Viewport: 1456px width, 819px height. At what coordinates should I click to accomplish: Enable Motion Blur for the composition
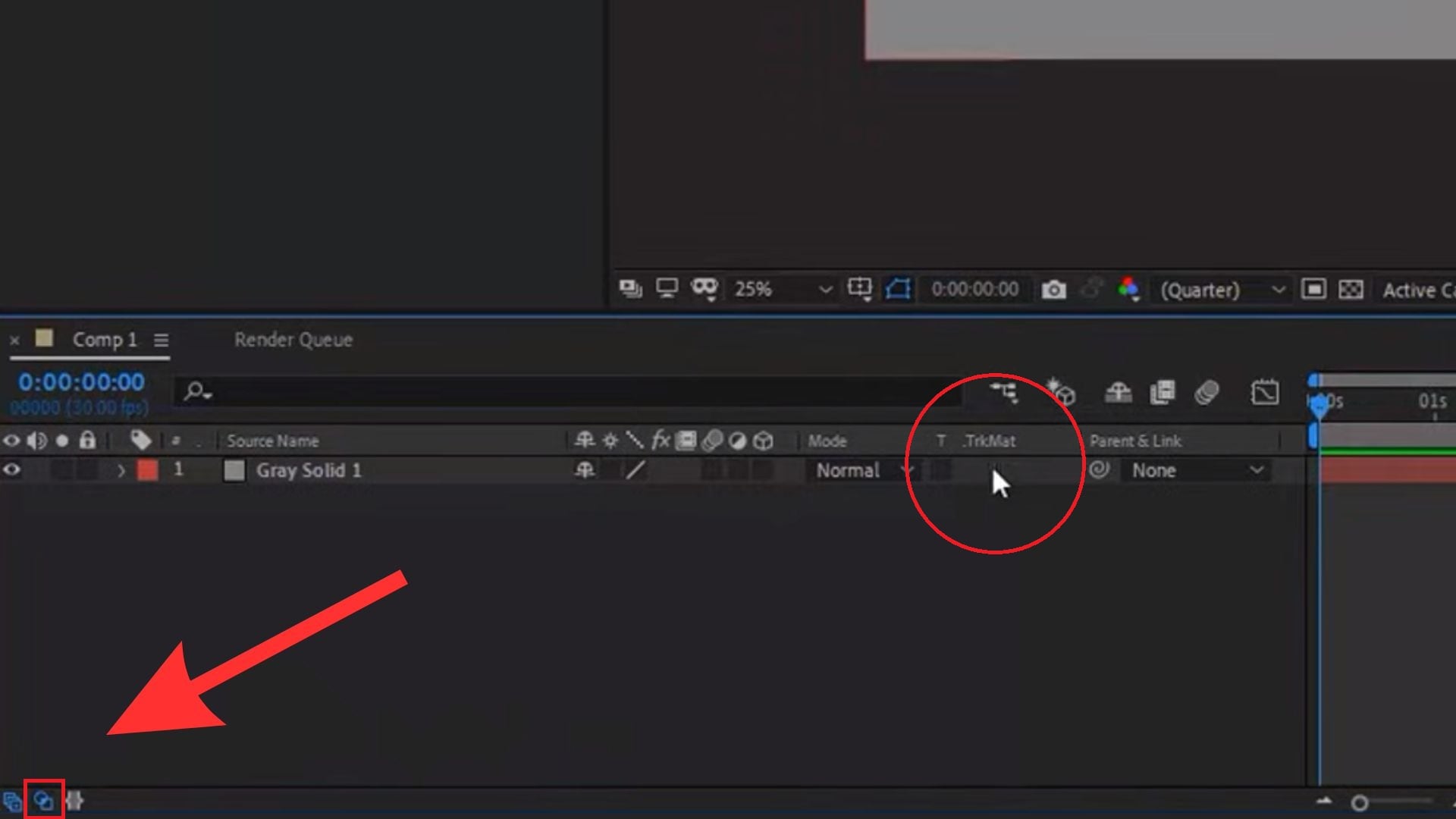pyautogui.click(x=1207, y=392)
